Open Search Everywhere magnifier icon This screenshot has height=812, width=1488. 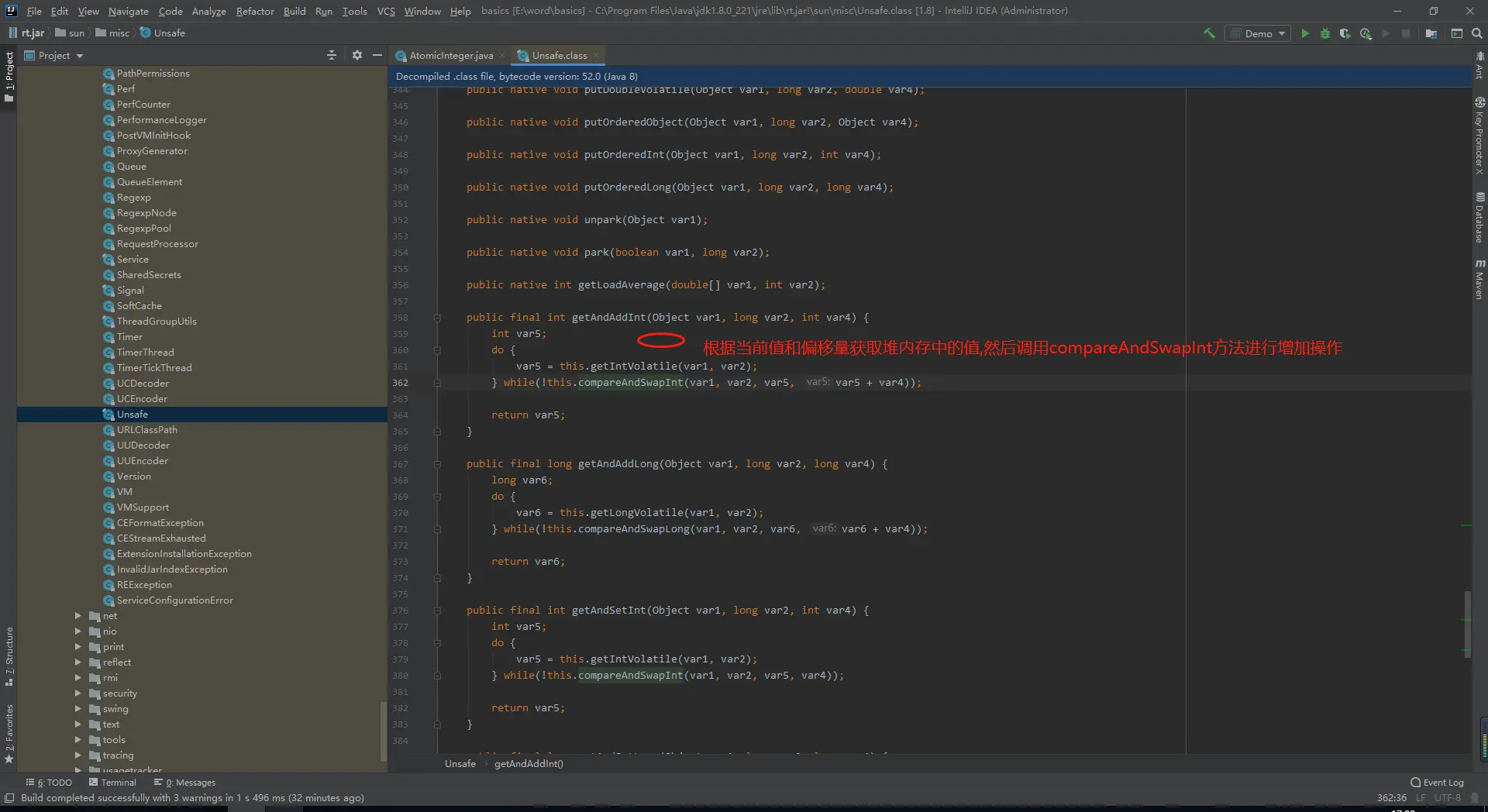click(x=1477, y=33)
